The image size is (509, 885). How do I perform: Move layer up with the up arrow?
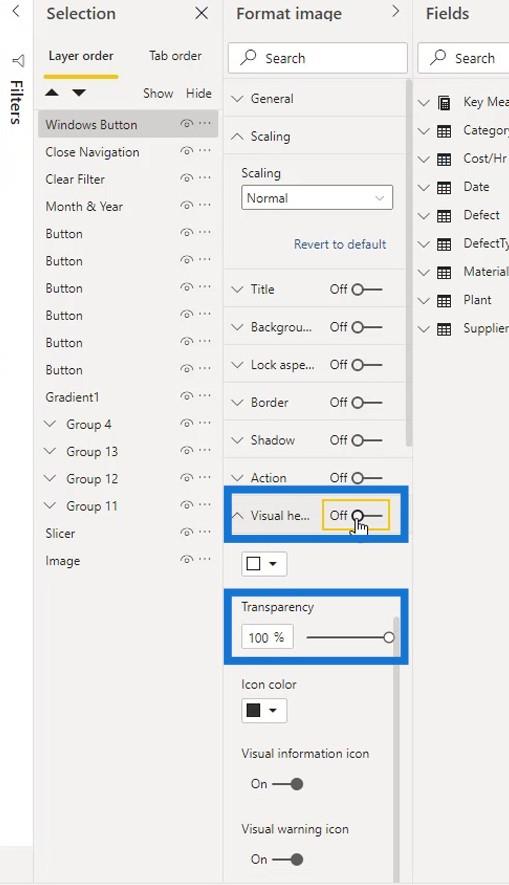(52, 93)
